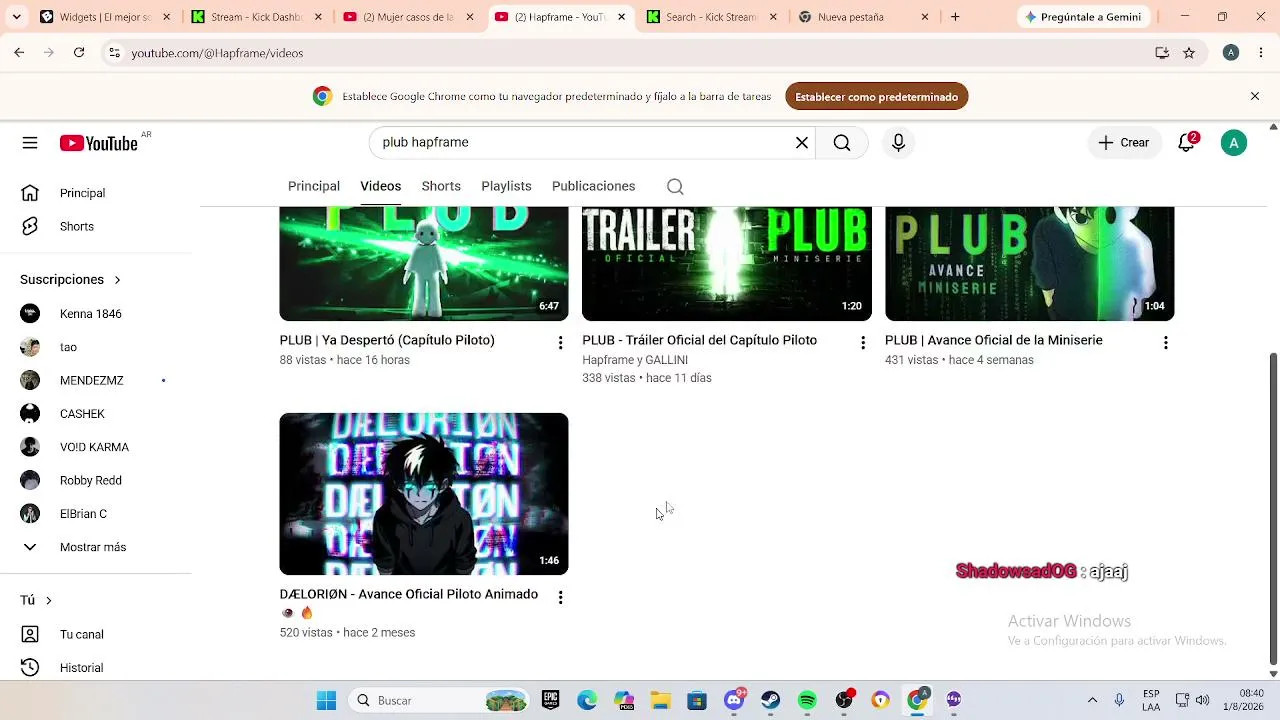Viewport: 1280px width, 720px height.
Task: Switch to the Widgets browser tab
Action: (x=105, y=17)
